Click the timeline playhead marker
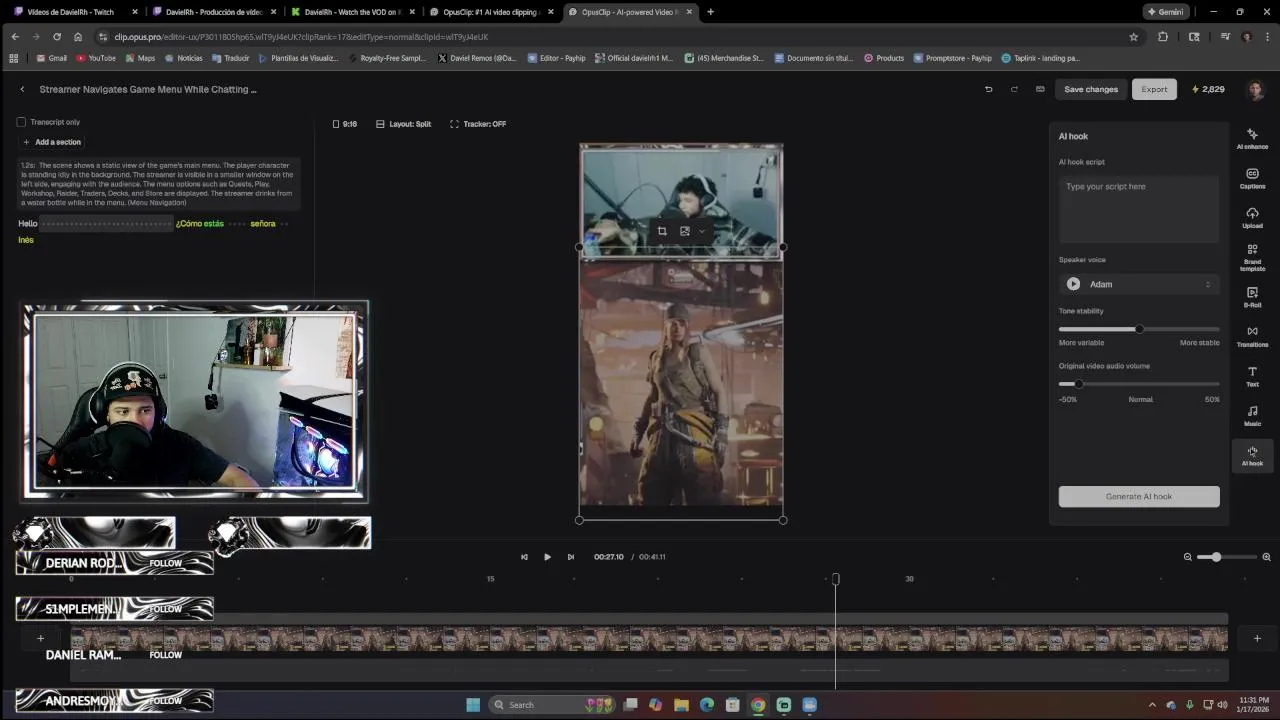Viewport: 1280px width, 720px height. tap(836, 579)
